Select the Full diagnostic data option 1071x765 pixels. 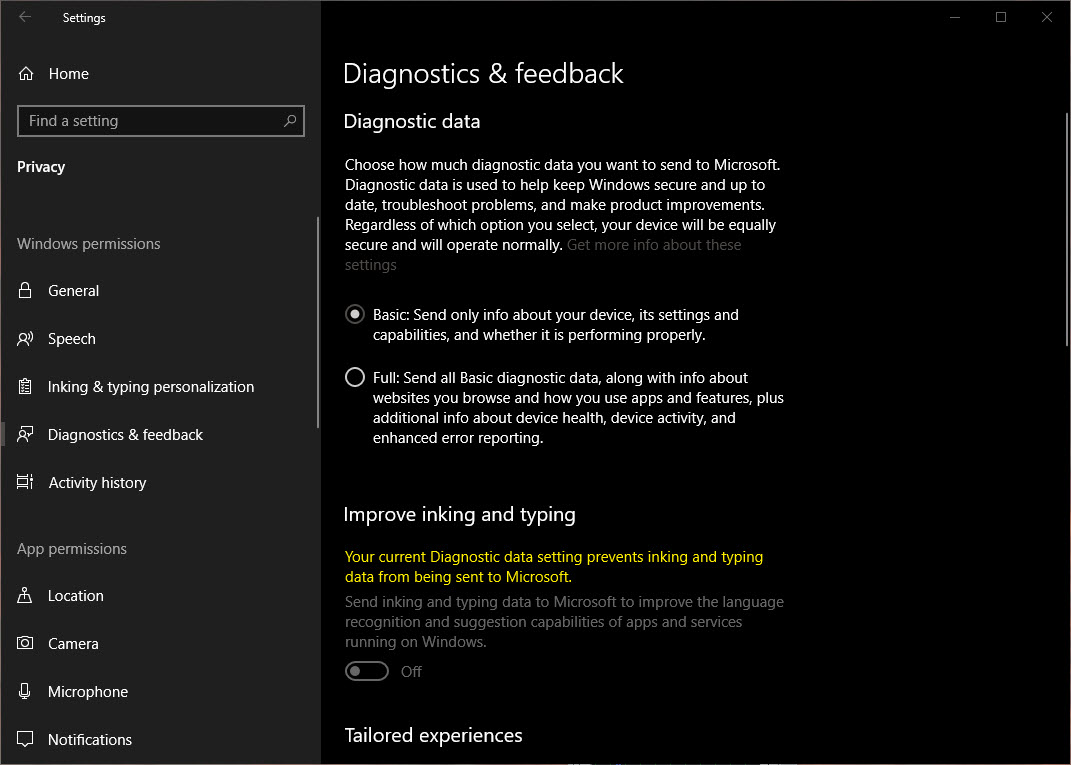[x=355, y=378]
